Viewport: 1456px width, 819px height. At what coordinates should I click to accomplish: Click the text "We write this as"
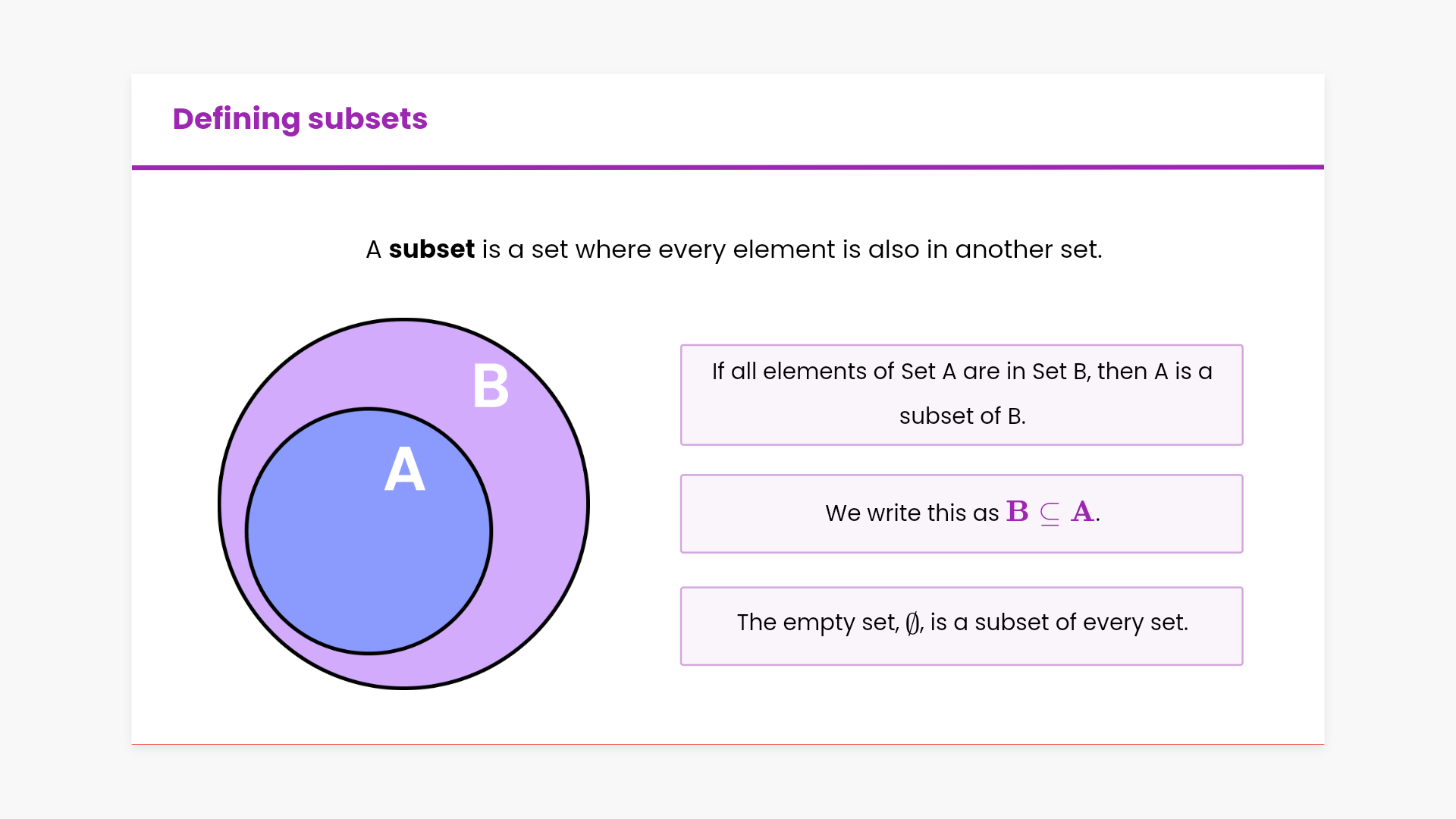912,513
